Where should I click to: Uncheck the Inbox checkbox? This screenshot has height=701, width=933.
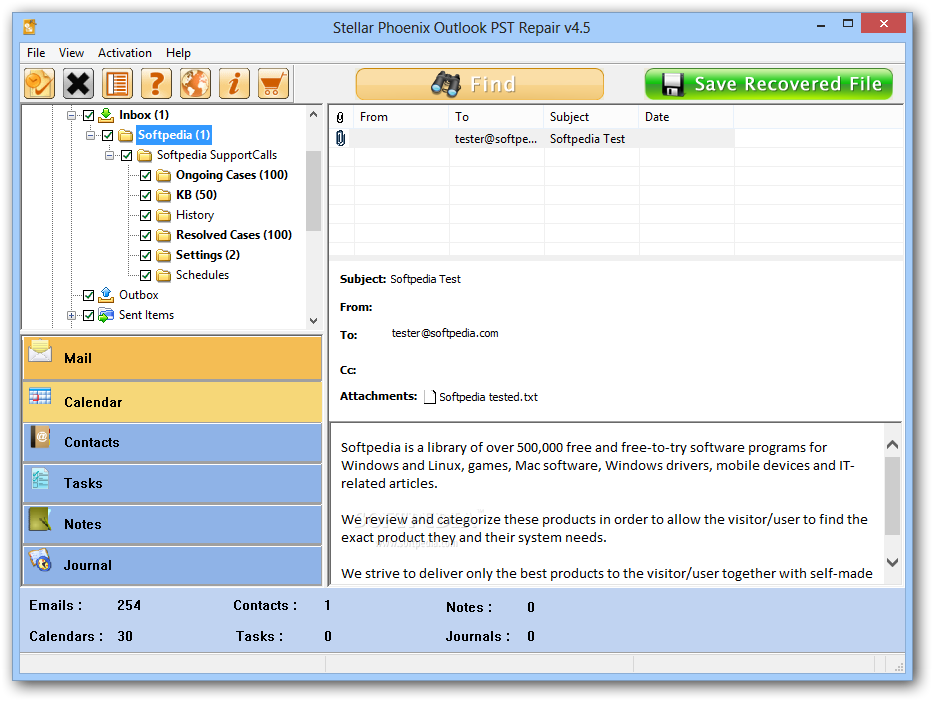(x=89, y=115)
